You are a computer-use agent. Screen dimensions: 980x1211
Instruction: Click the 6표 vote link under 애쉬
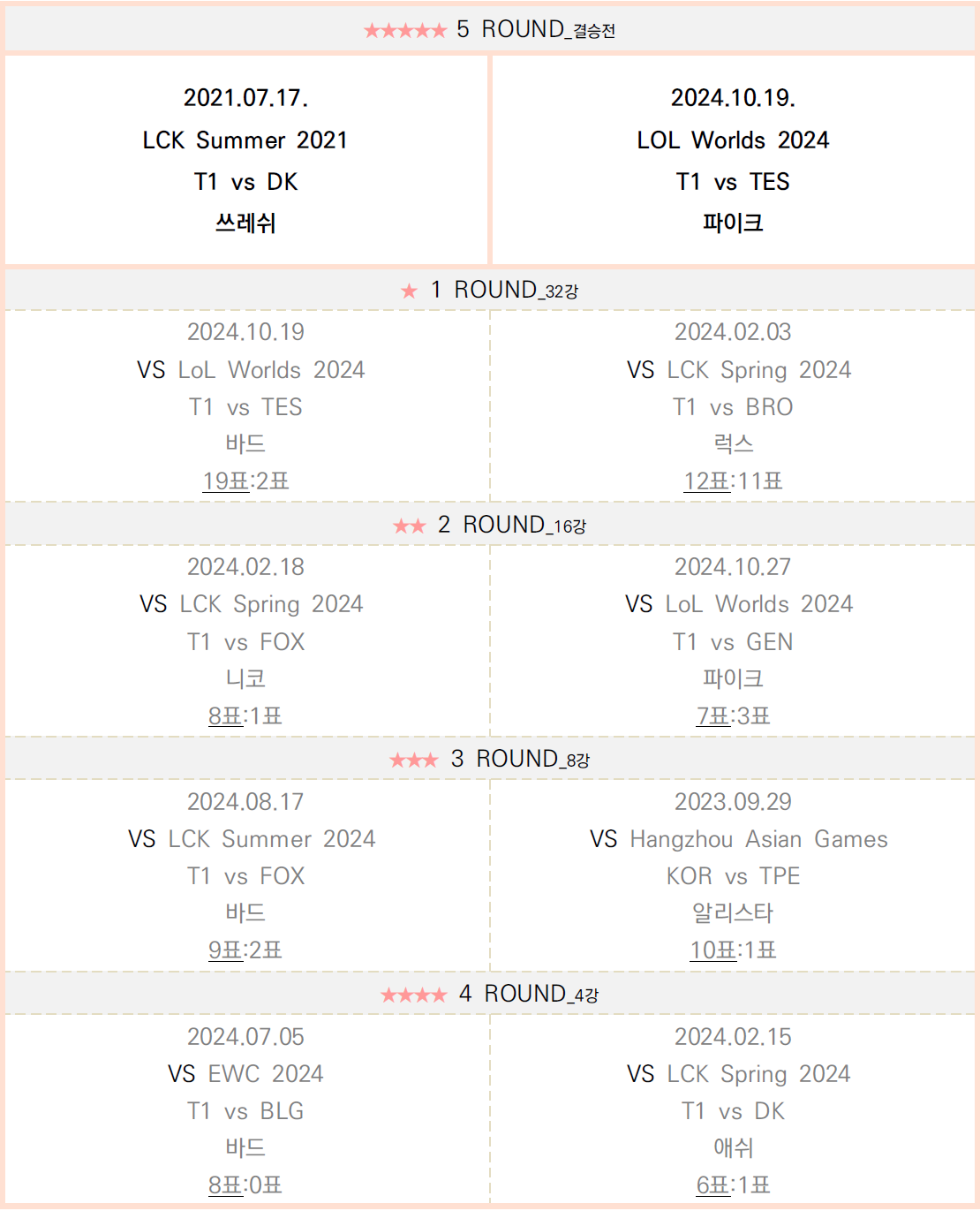pos(713,1185)
